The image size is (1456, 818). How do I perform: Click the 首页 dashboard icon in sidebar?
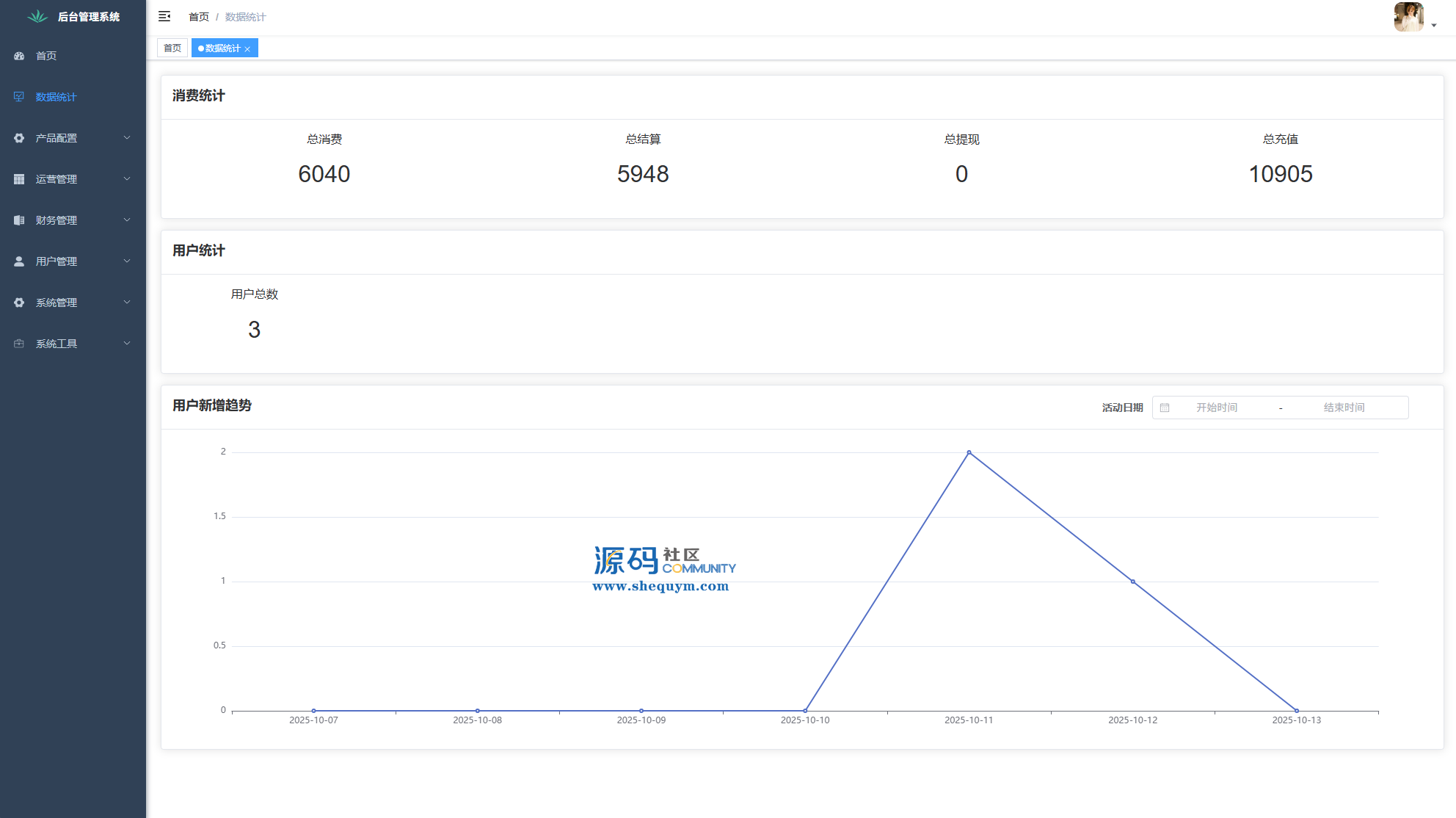coord(19,56)
